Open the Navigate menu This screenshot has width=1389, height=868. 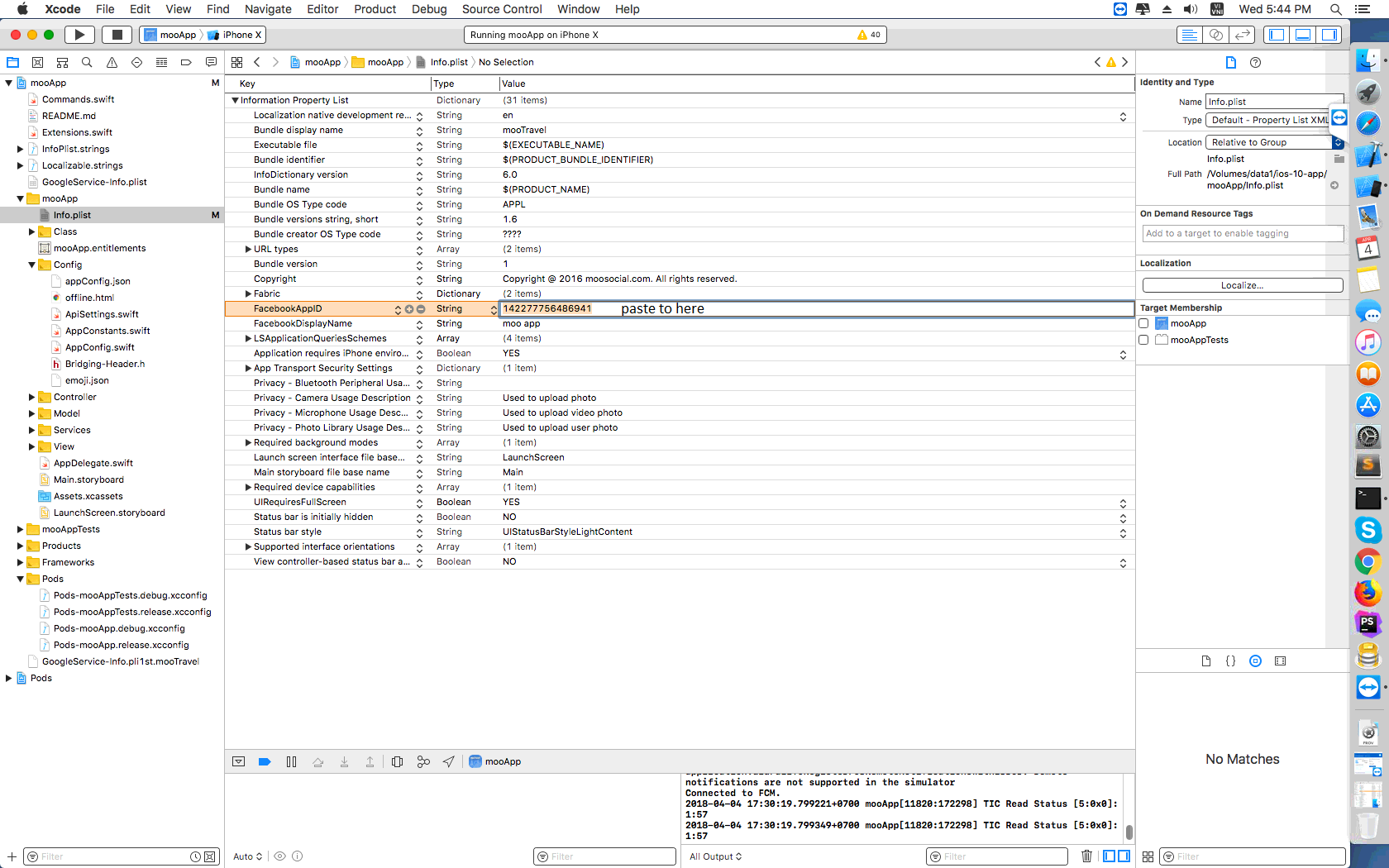(x=268, y=9)
